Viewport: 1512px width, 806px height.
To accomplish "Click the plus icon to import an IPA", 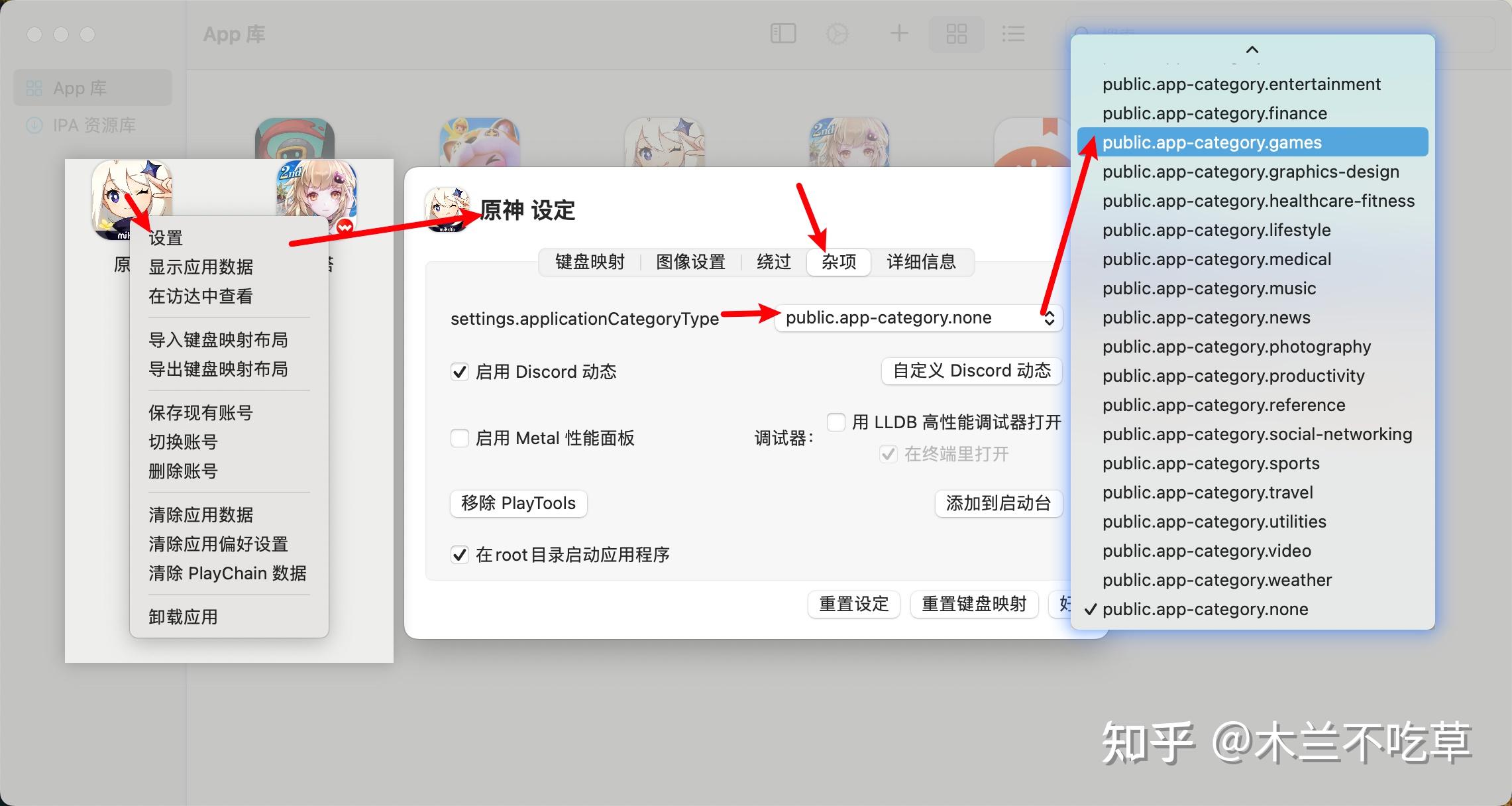I will pyautogui.click(x=898, y=33).
